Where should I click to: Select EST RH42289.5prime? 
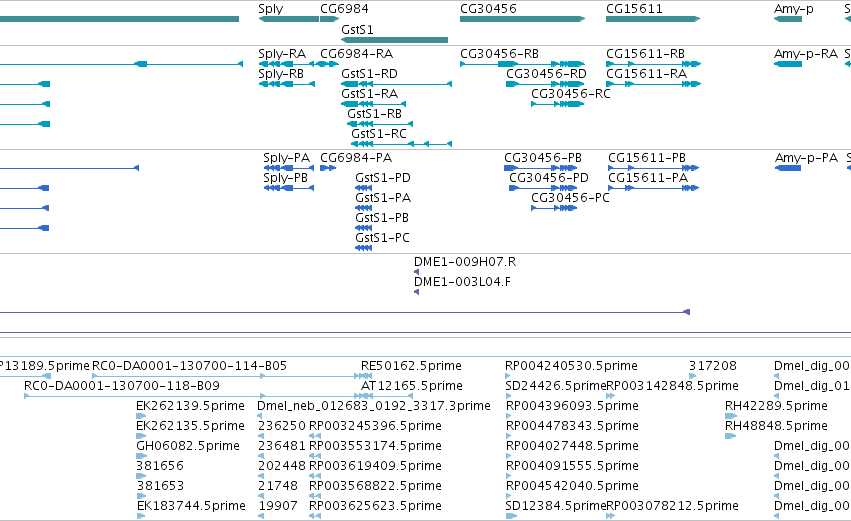point(777,406)
